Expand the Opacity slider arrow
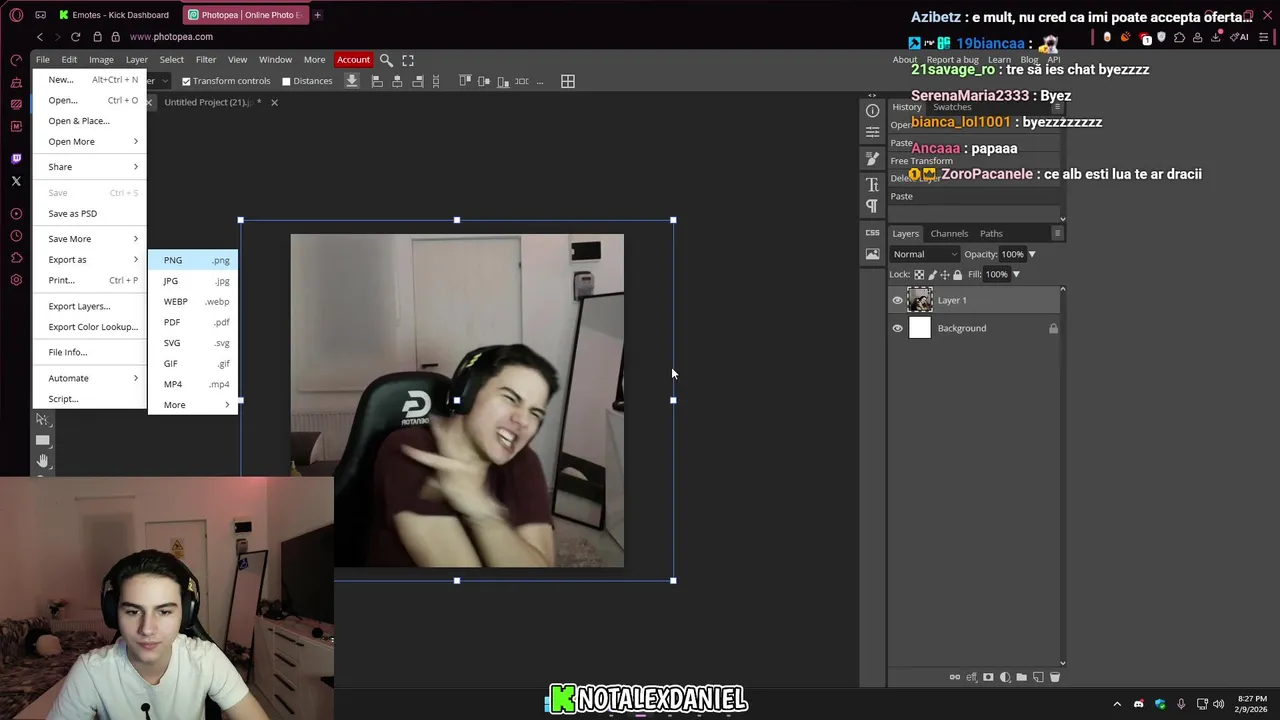Screen dimensions: 1280x720 [x=1032, y=254]
